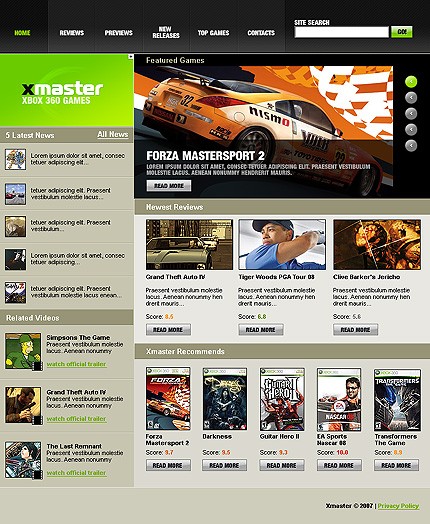Select the second gray carousel indicator
The image size is (430, 524).
coord(411,98)
